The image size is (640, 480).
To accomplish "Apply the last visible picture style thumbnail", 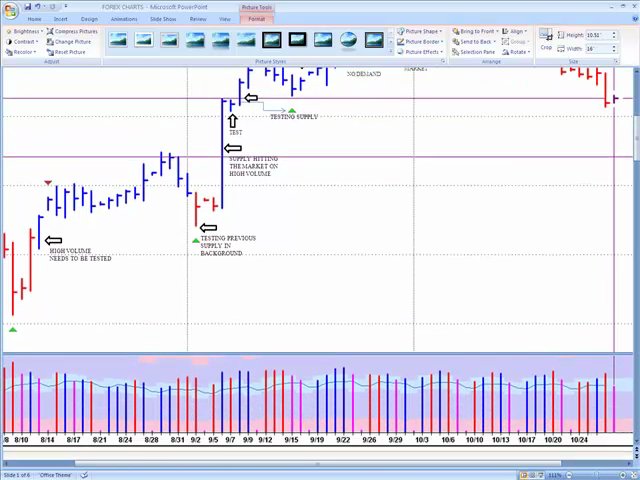I will point(374,40).
